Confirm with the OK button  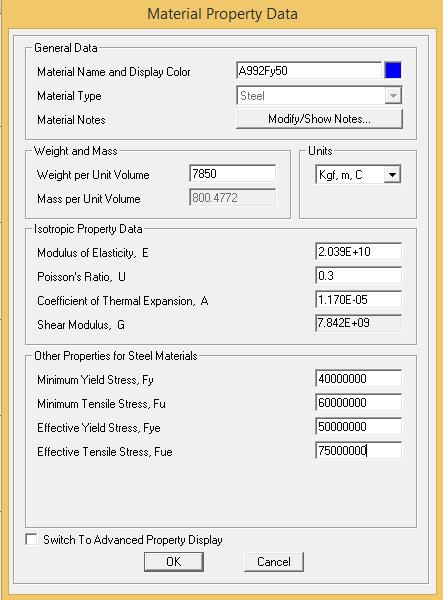tap(174, 562)
